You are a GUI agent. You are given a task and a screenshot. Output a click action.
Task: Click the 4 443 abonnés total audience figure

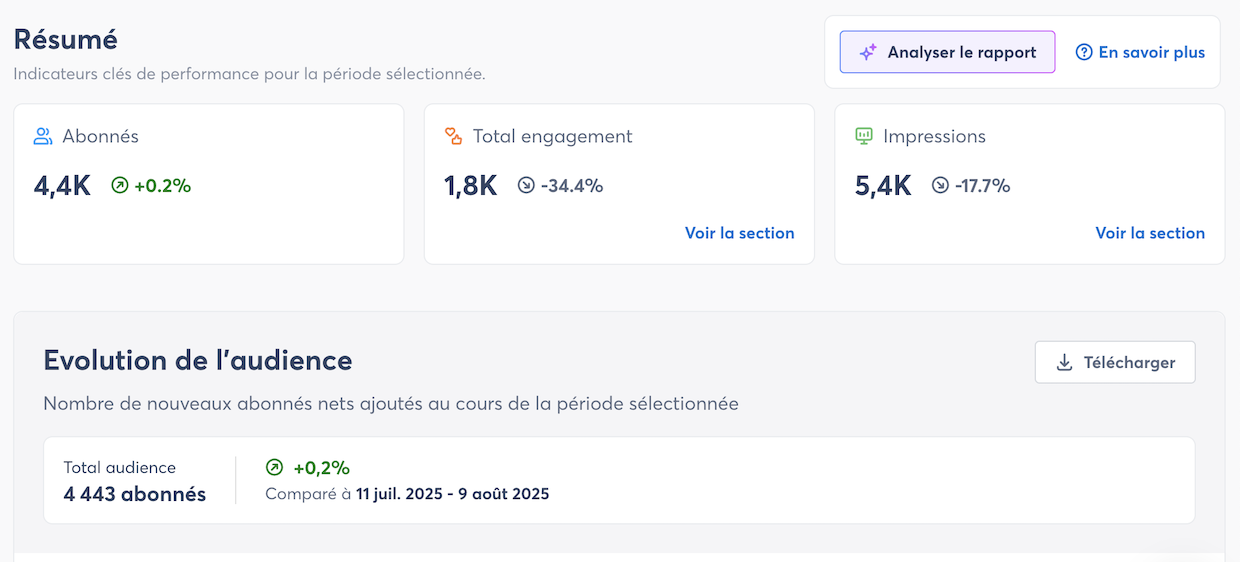tap(135, 494)
